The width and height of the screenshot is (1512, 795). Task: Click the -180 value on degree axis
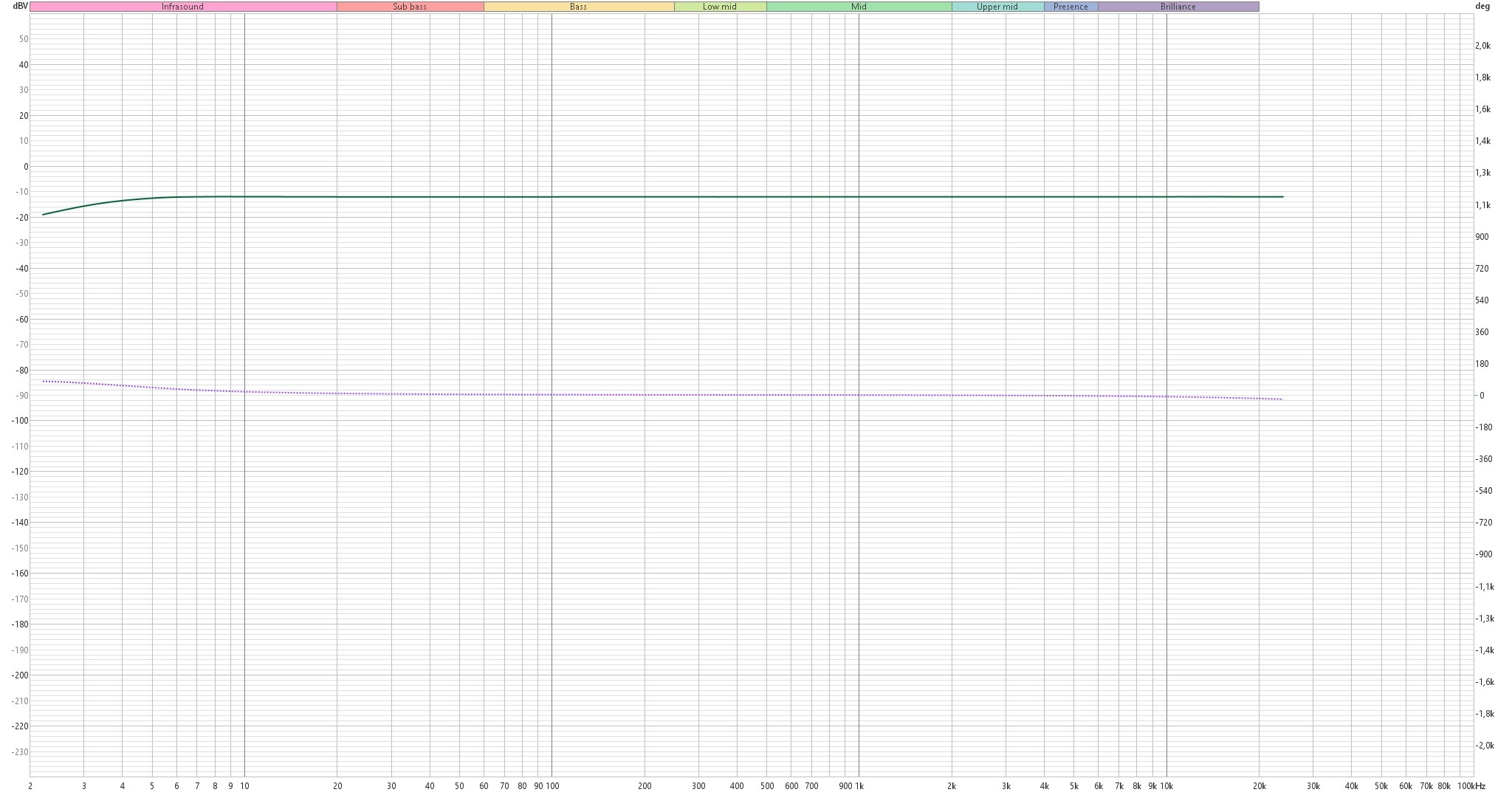[1483, 427]
